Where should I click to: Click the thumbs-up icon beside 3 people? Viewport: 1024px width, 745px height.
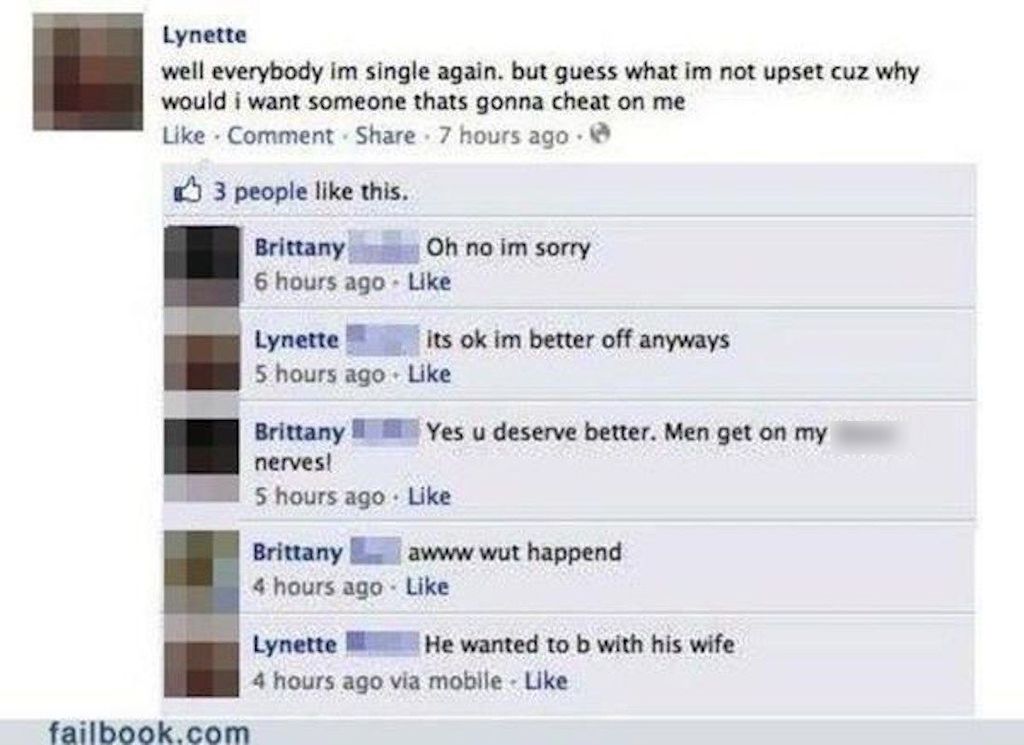(x=186, y=191)
